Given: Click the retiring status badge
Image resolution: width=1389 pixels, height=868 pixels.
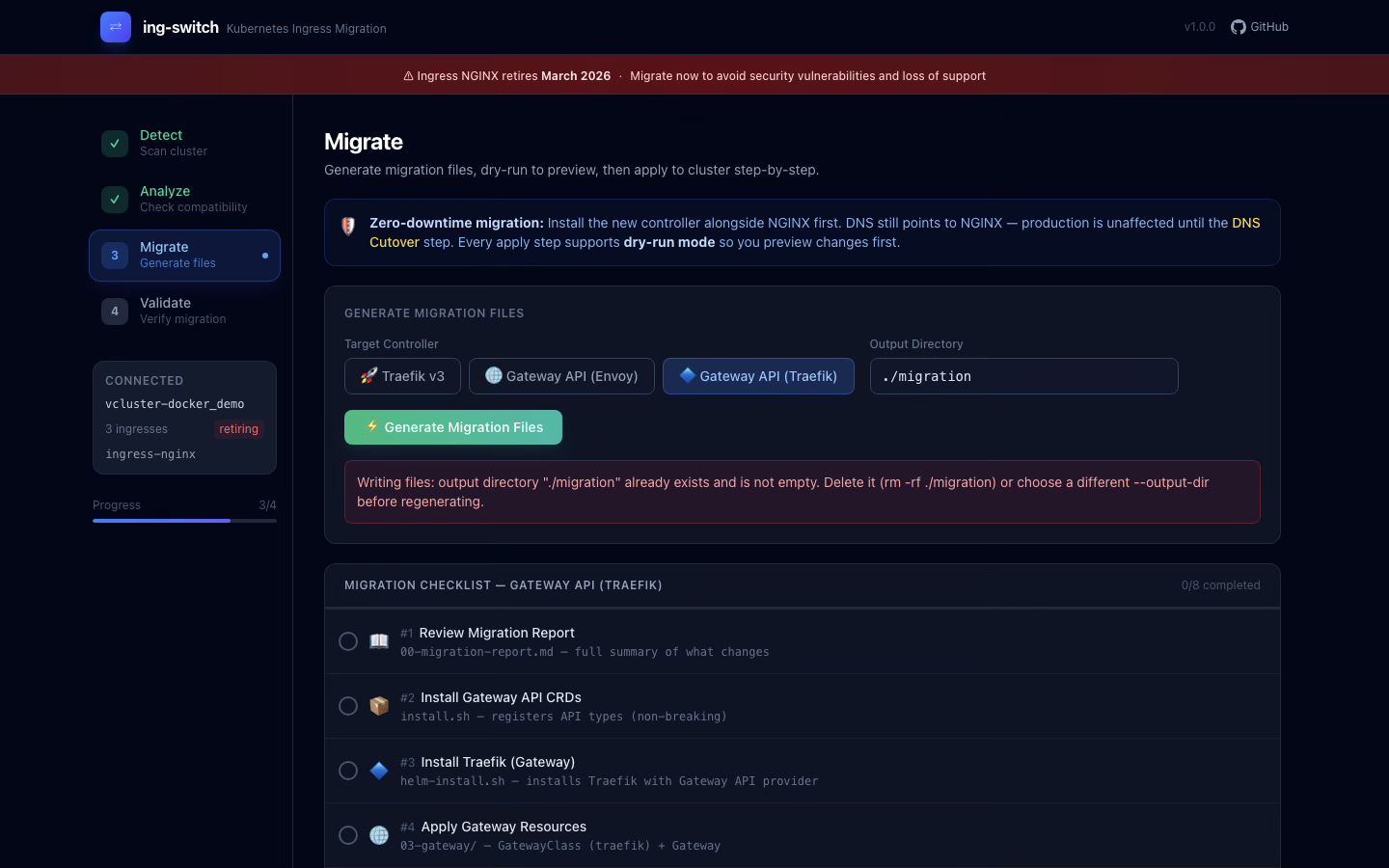Looking at the screenshot, I should click(x=238, y=429).
